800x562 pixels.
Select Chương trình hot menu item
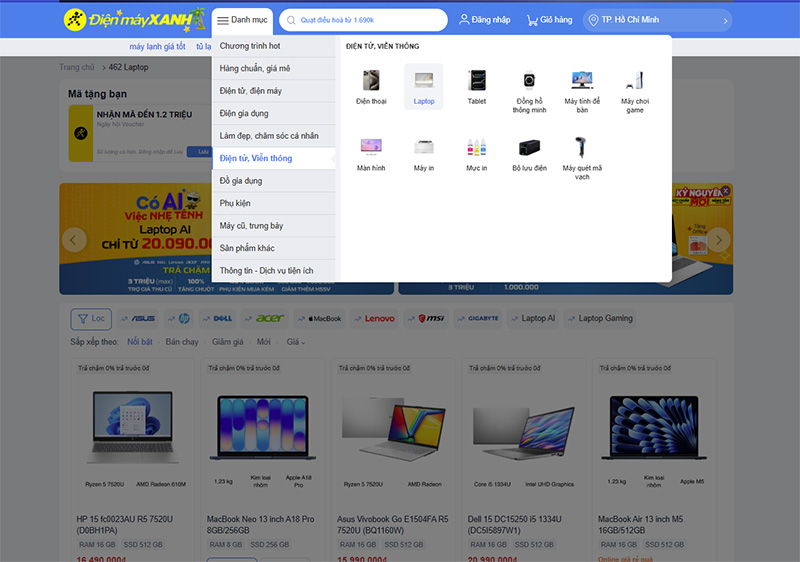coord(274,46)
